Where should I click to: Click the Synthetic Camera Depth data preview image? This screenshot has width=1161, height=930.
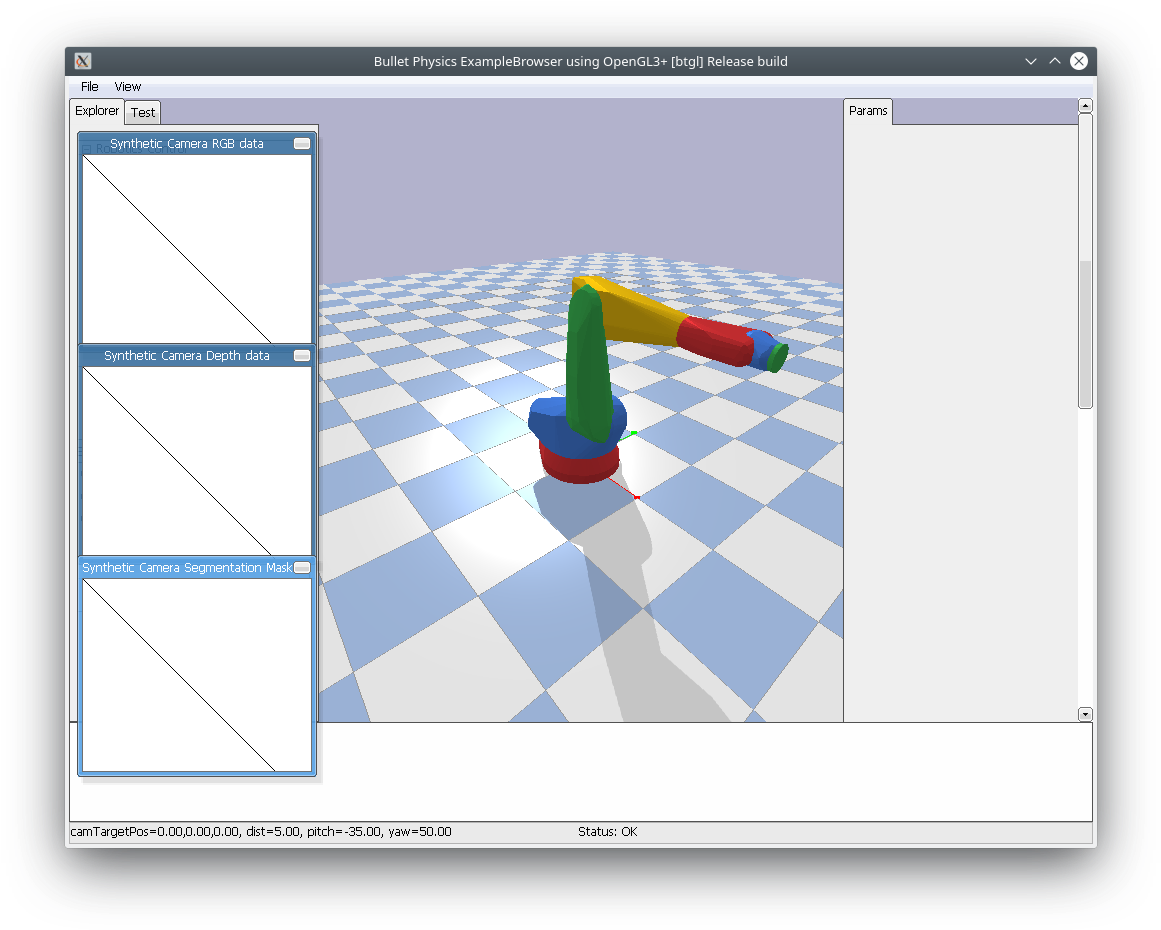(197, 461)
